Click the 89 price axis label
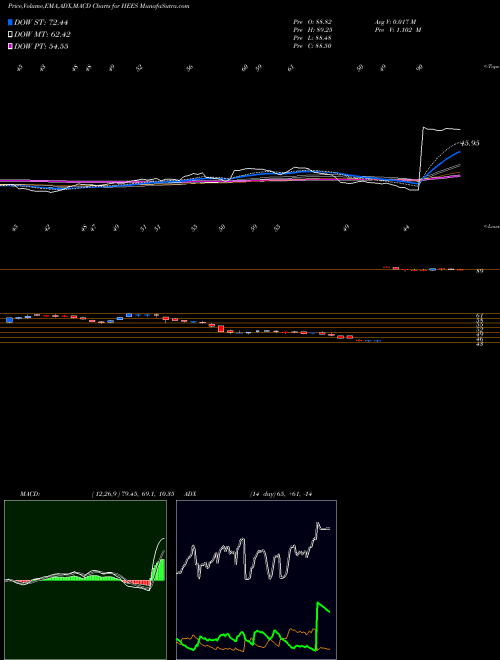The height and width of the screenshot is (660, 500). [x=479, y=271]
